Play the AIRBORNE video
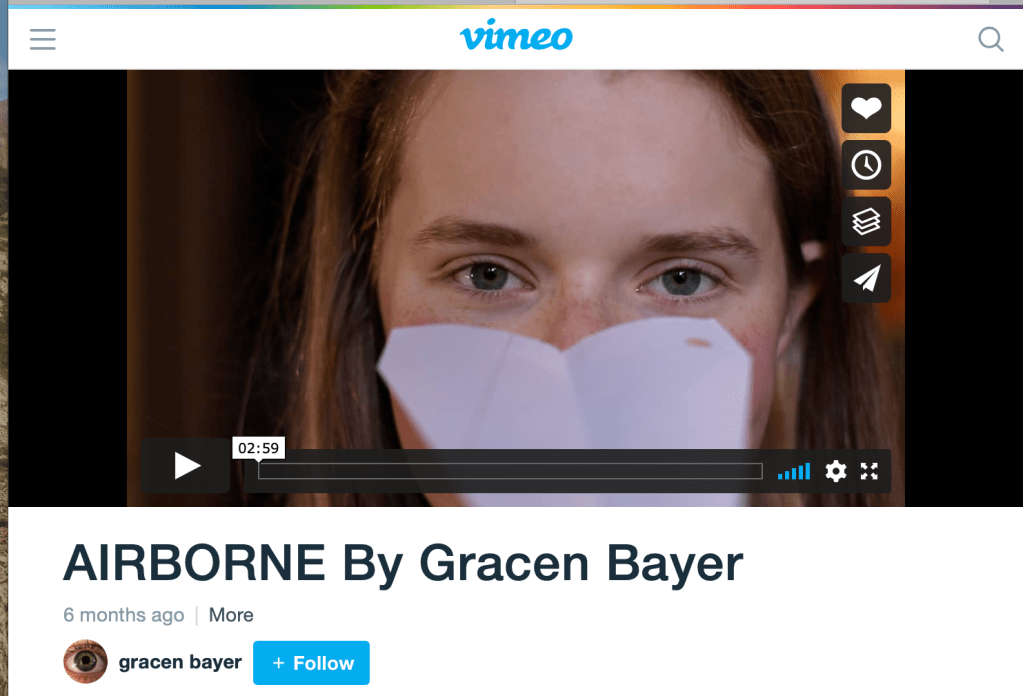The image size is (1023, 696). 186,466
